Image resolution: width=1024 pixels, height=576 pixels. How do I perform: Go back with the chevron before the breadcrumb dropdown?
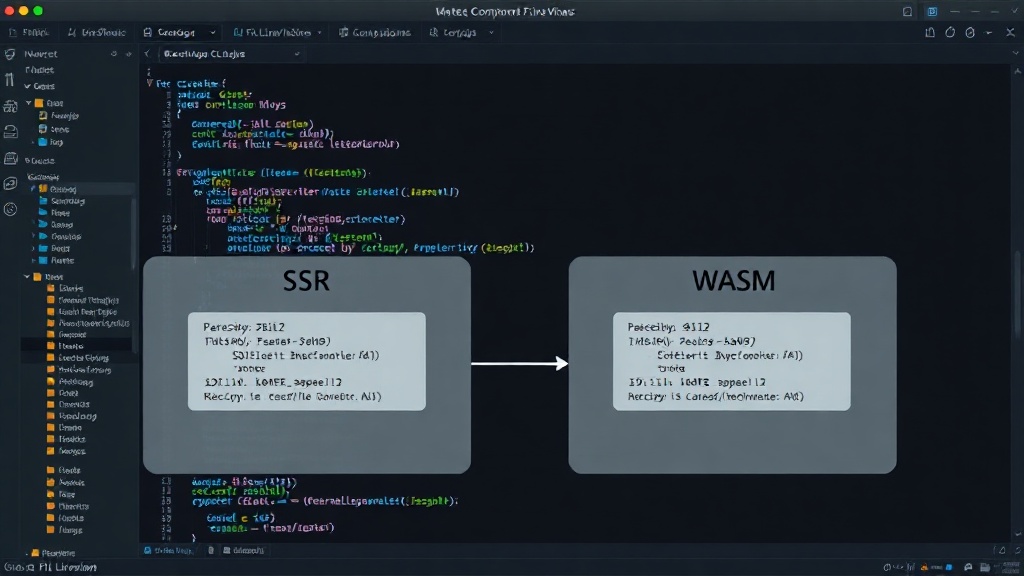tap(148, 54)
